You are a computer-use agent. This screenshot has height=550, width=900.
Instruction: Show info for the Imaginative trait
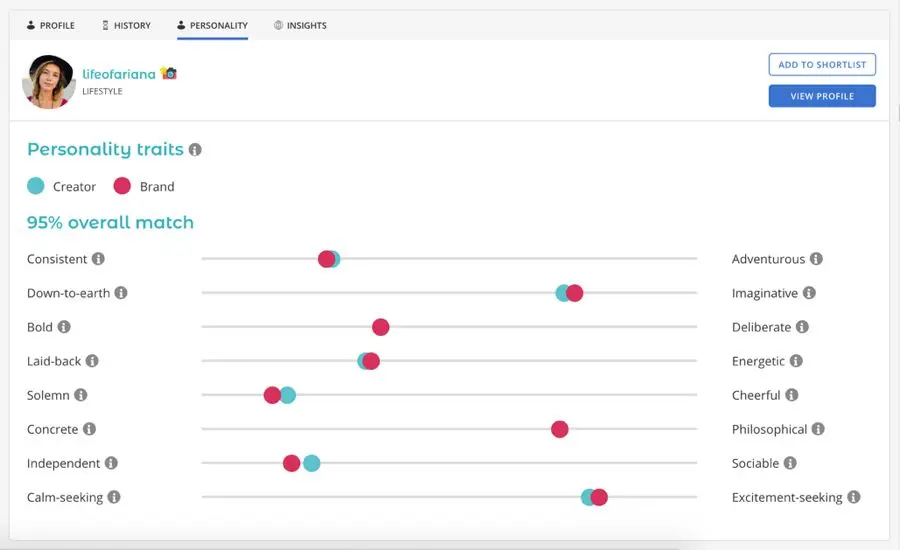coord(809,293)
